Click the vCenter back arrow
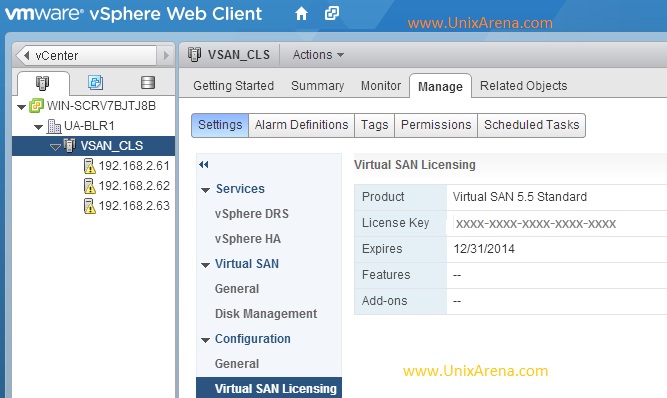667x398 pixels. pyautogui.click(x=26, y=55)
